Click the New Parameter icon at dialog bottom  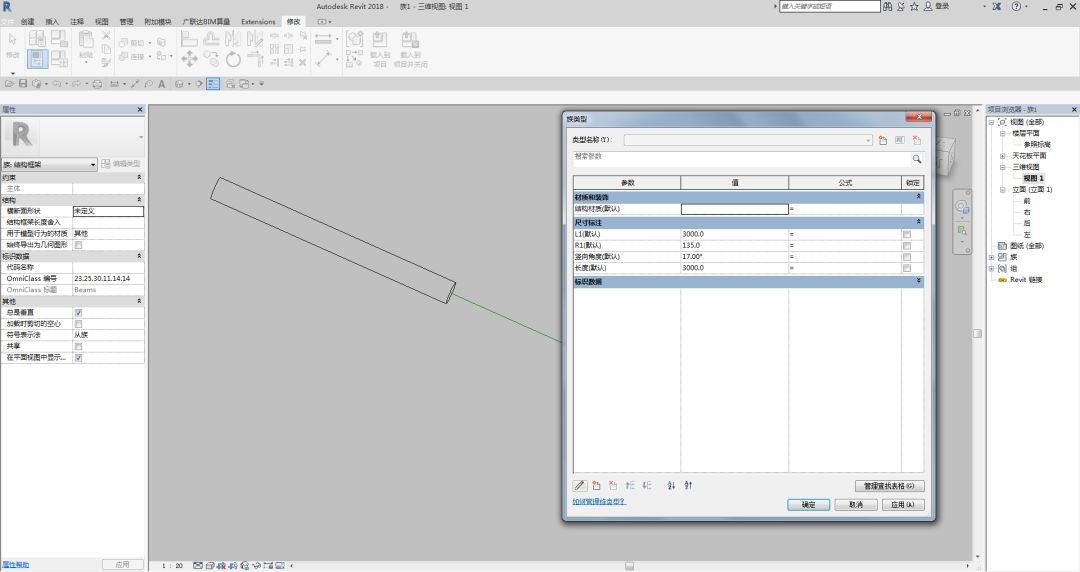tap(596, 485)
